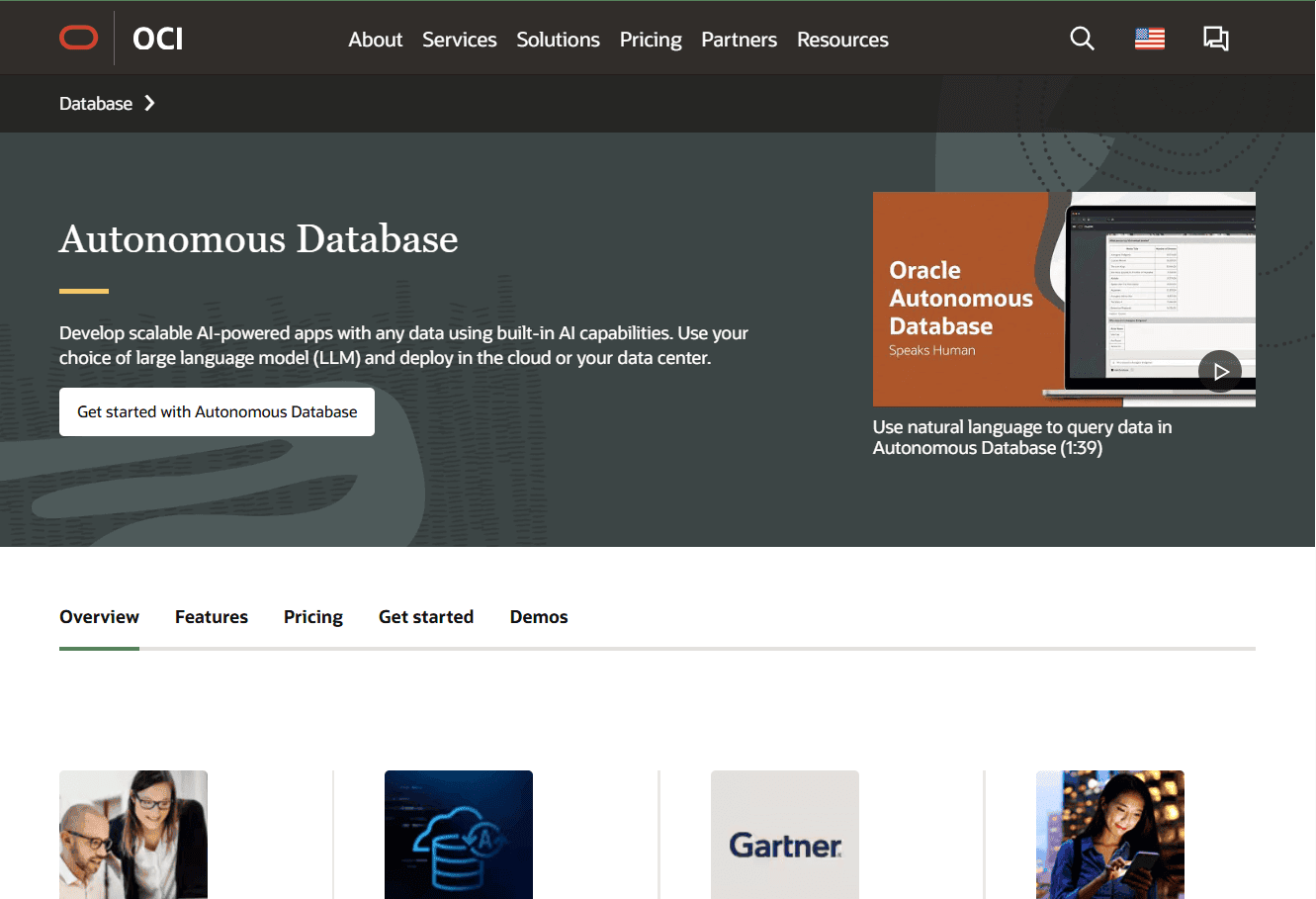This screenshot has width=1316, height=899.
Task: Go to Pricing in top navigation
Action: click(x=650, y=40)
